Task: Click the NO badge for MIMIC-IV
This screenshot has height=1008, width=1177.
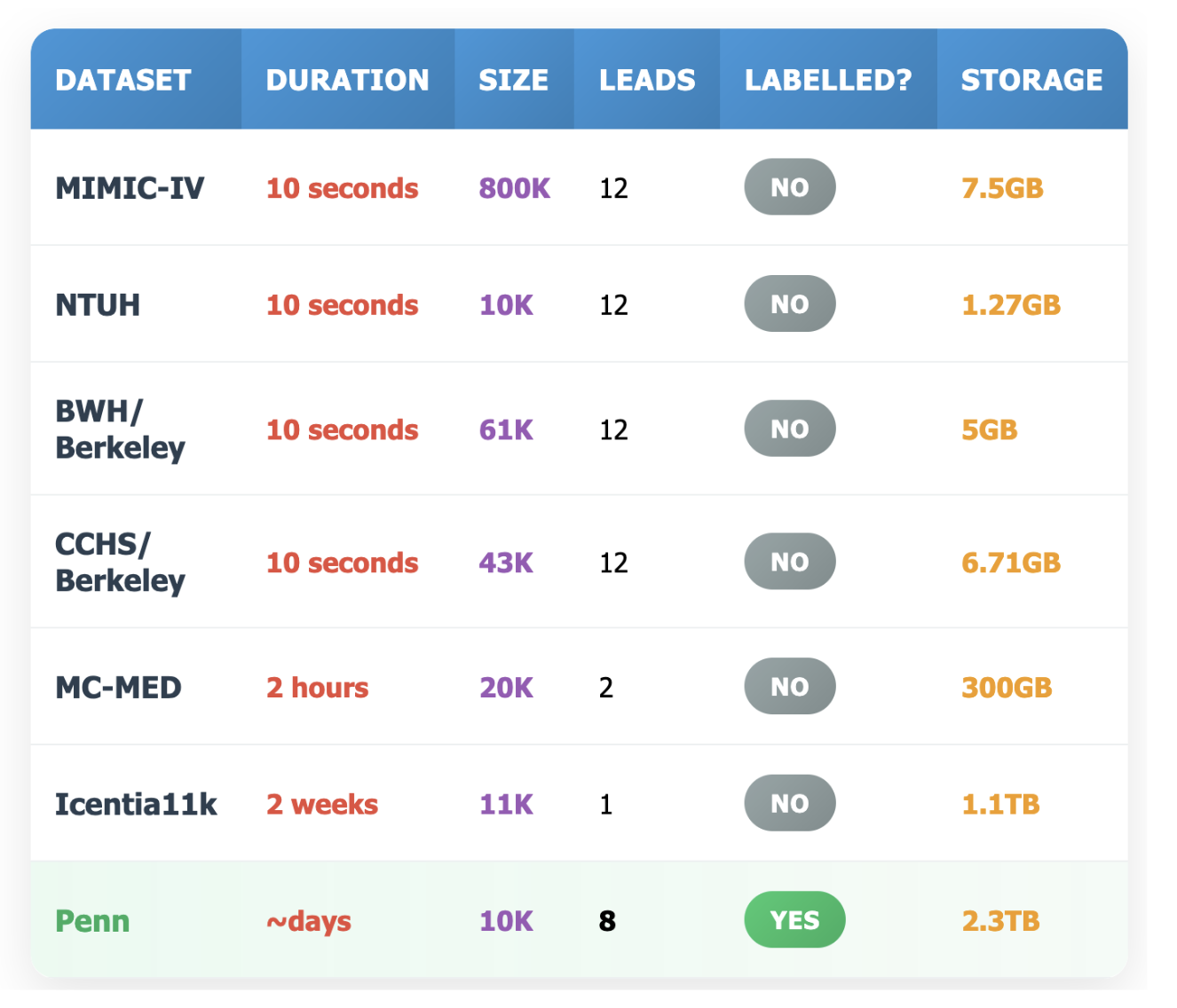Action: click(789, 187)
